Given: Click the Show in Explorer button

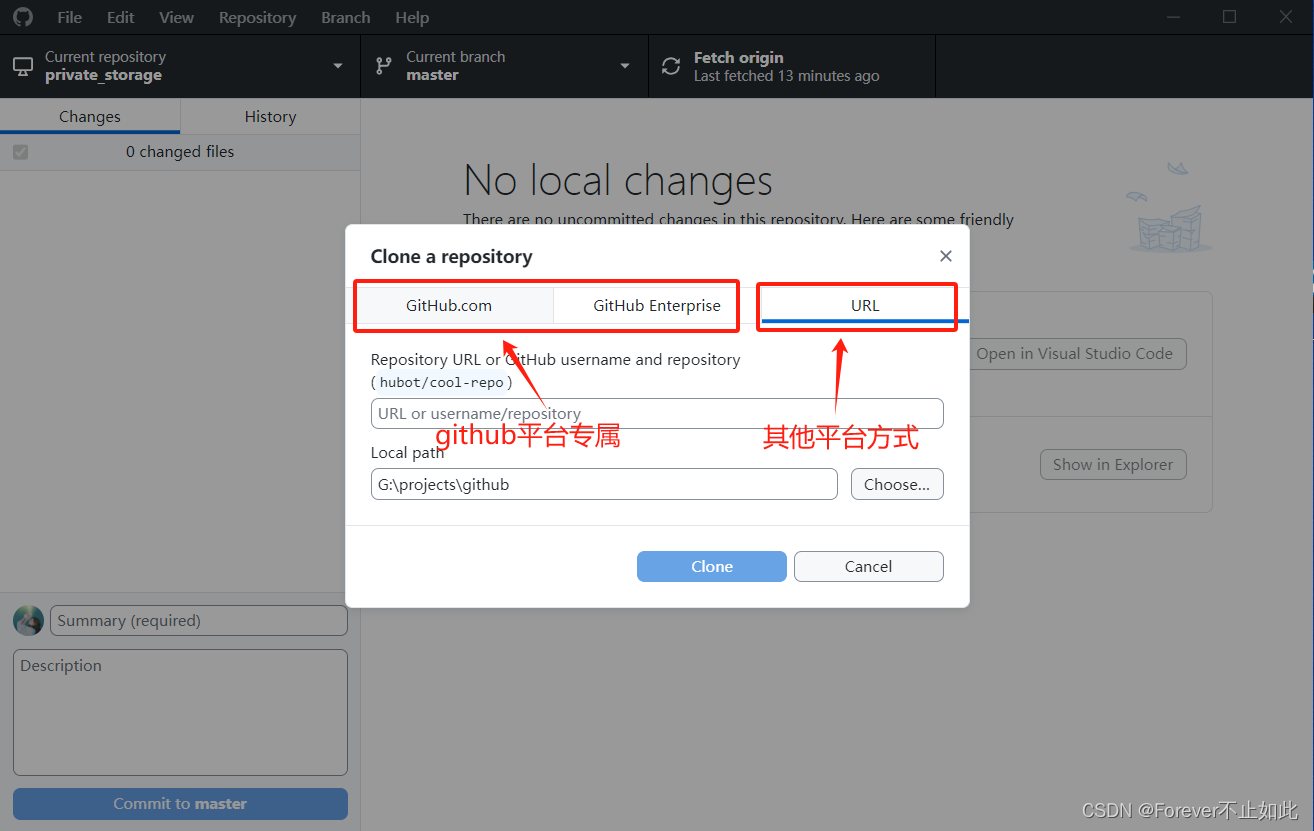Looking at the screenshot, I should pyautogui.click(x=1113, y=464).
